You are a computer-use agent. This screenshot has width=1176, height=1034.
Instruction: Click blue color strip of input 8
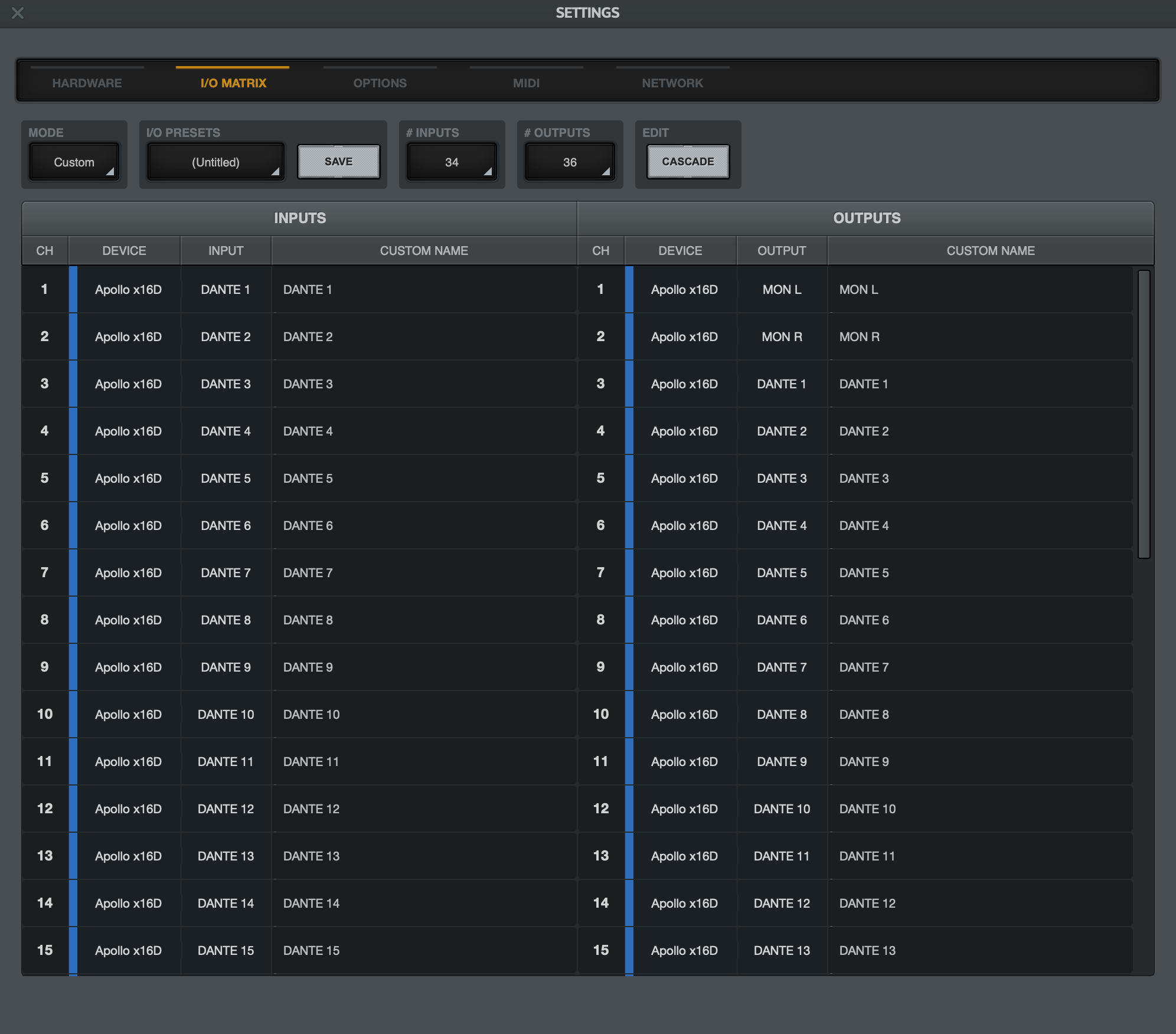point(73,620)
